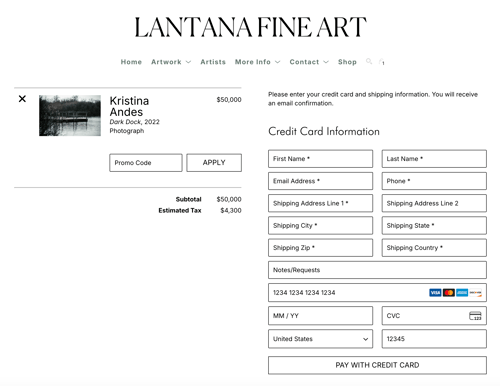Click the Lantana Fine Art logo
Screen dimensions: 500x386
(250, 27)
